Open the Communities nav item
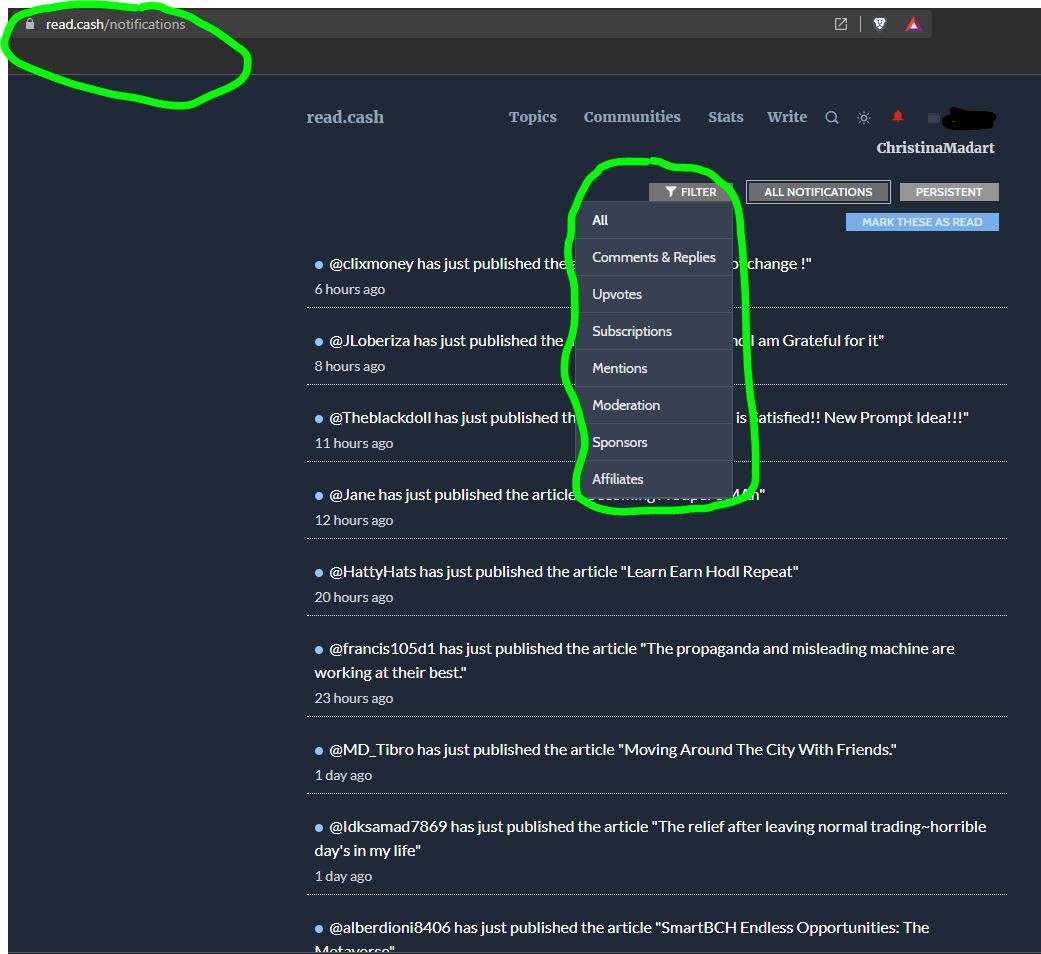 (632, 117)
